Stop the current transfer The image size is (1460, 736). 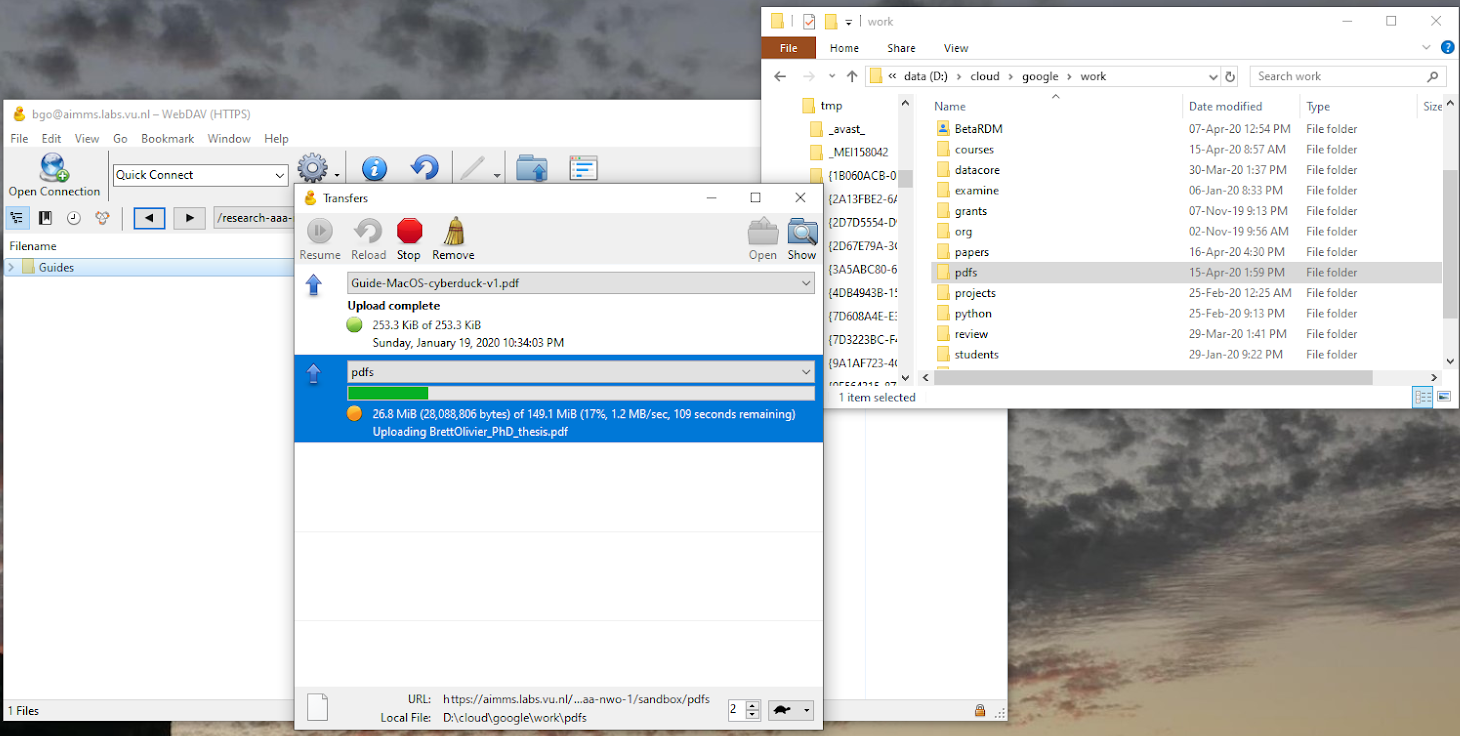click(409, 233)
